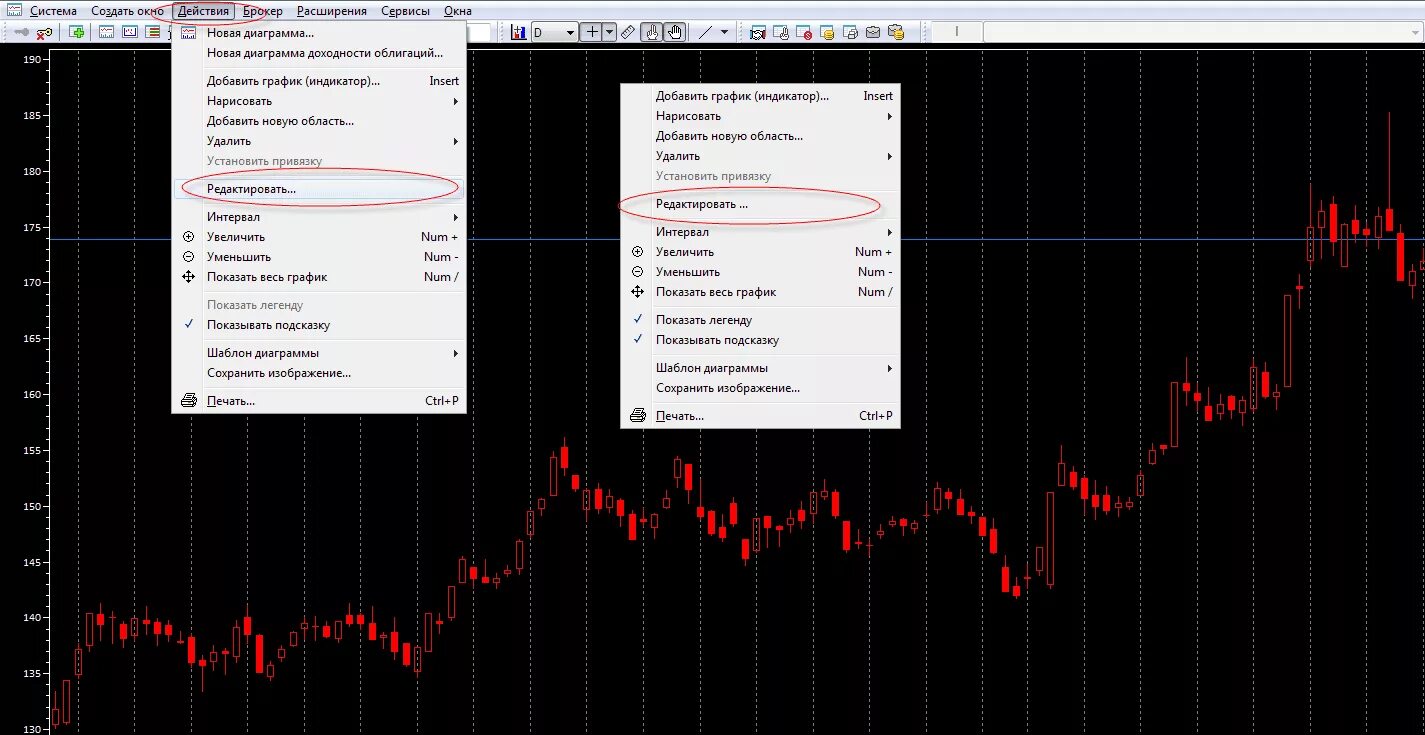This screenshot has width=1425, height=735.
Task: Click the add chart indicator toolbar icon
Action: 518,33
